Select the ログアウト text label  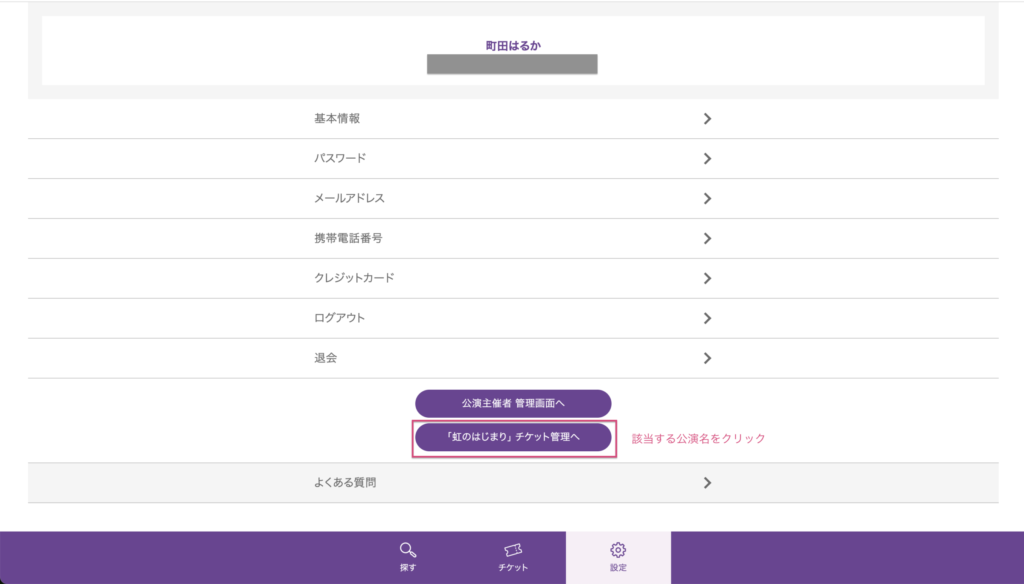pos(340,318)
